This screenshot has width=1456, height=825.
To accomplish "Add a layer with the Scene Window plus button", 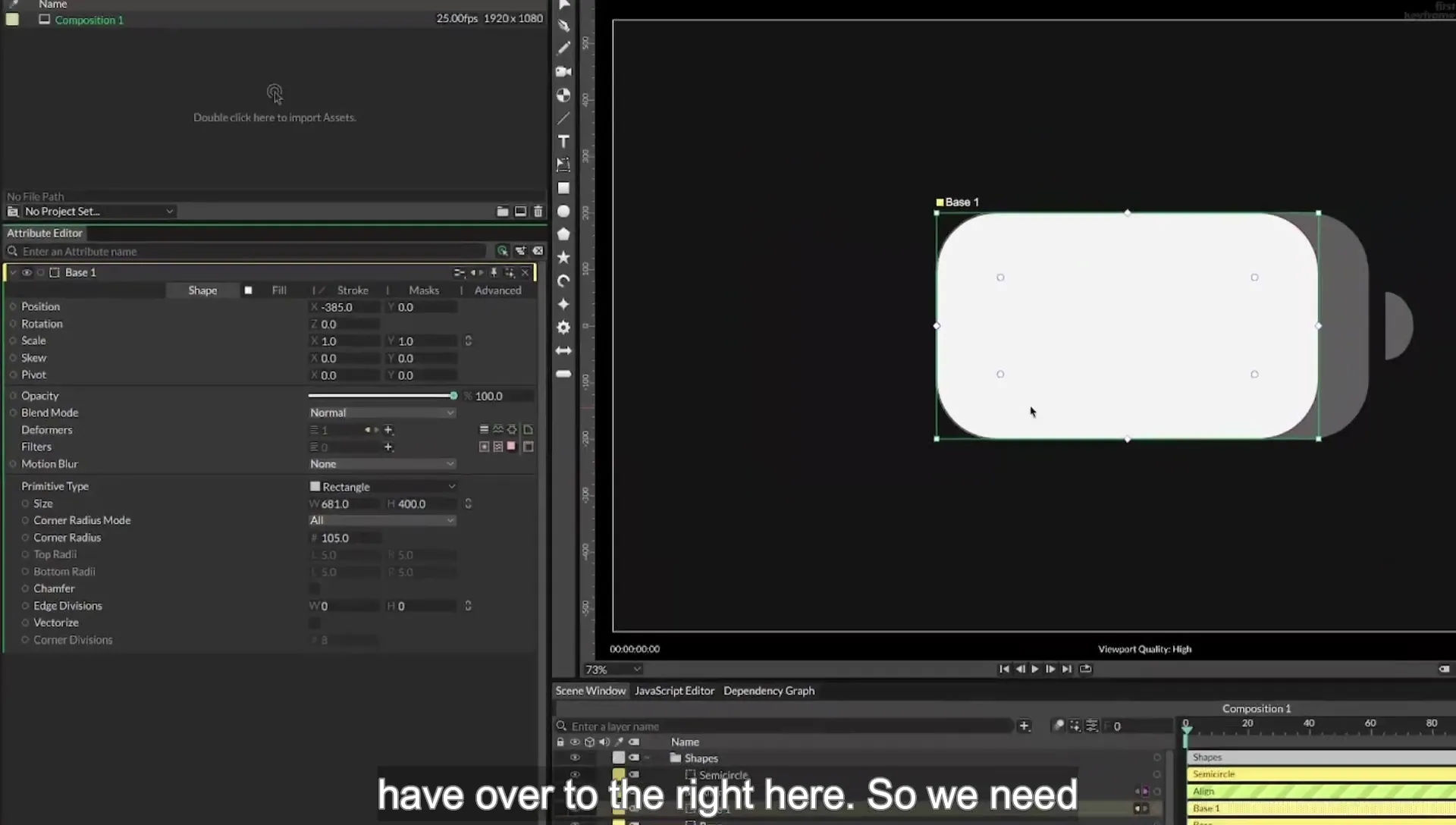I will pyautogui.click(x=1025, y=726).
